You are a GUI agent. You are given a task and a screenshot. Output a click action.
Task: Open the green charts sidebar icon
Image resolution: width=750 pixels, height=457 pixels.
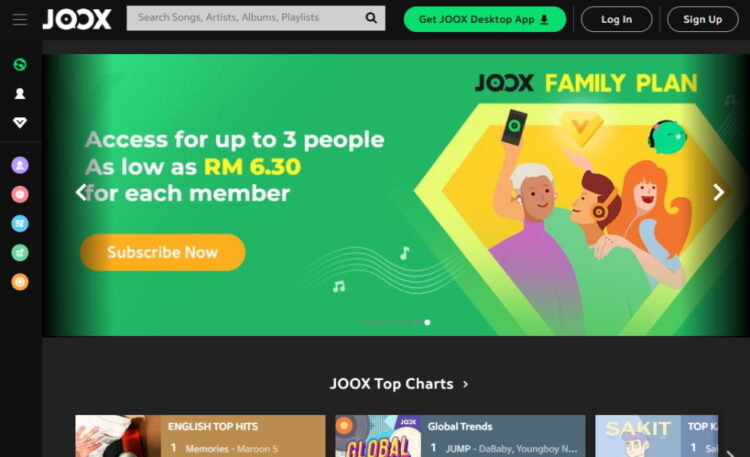coord(20,253)
